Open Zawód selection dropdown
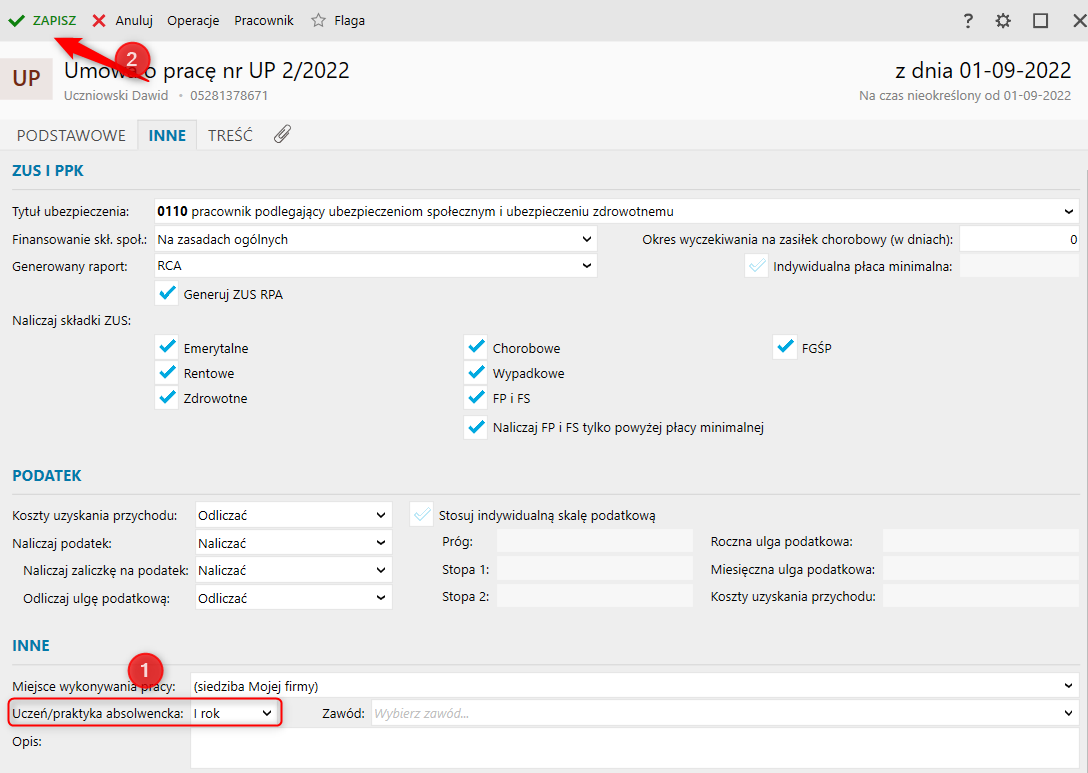 tap(1069, 713)
